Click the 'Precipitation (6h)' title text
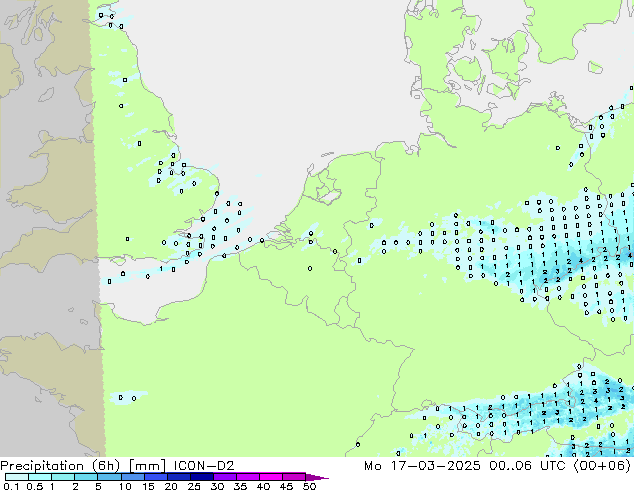Viewport: 634px width, 490px height. point(60,466)
